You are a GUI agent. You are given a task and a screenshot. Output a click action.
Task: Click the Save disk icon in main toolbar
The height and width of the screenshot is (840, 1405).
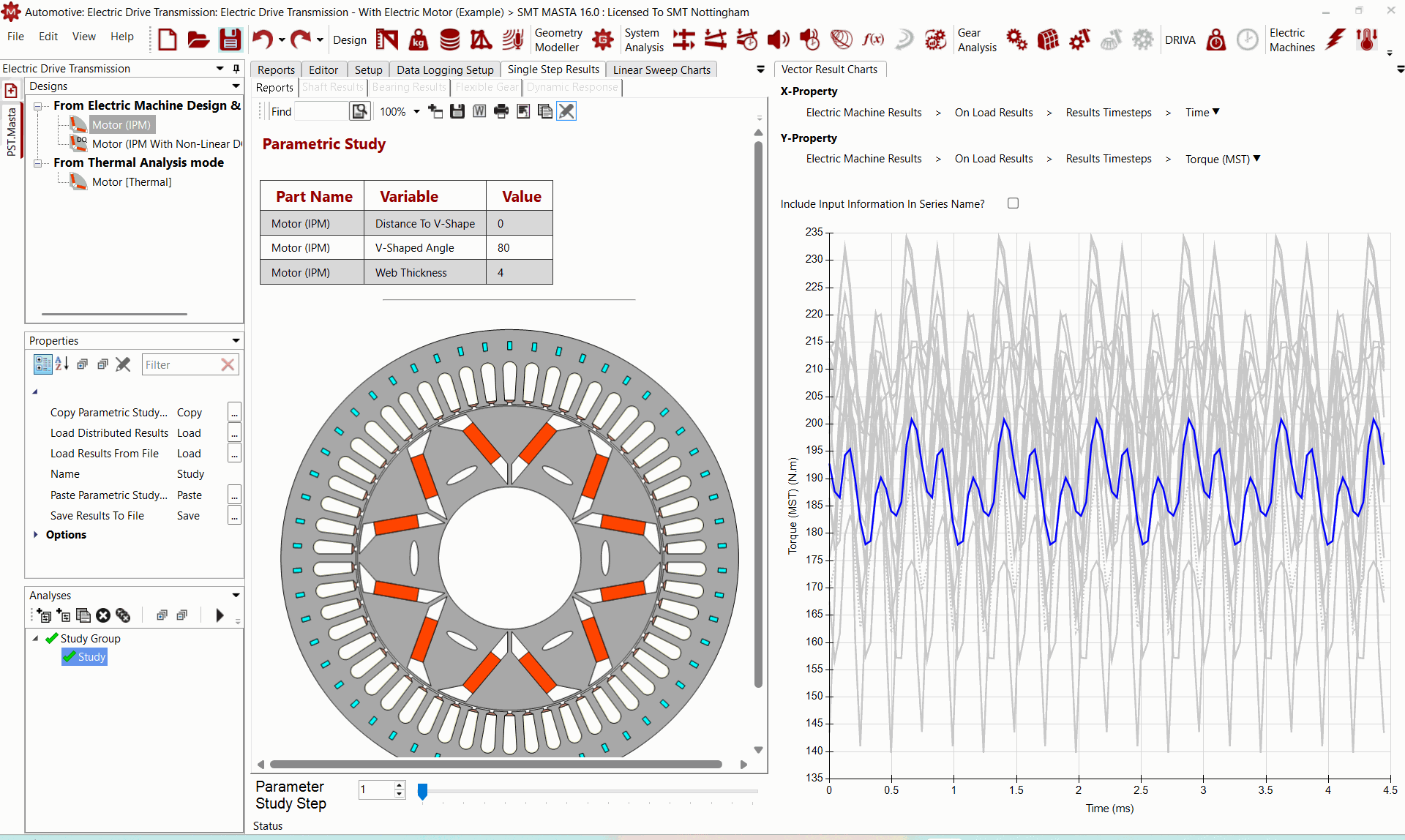231,40
